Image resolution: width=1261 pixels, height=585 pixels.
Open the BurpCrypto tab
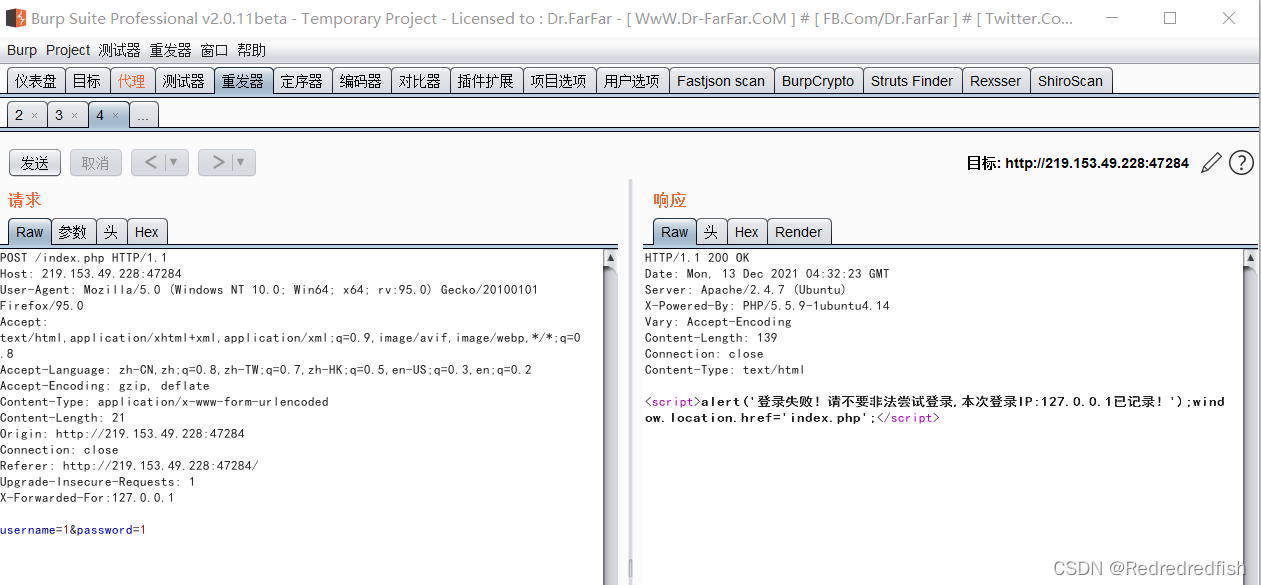pos(818,81)
